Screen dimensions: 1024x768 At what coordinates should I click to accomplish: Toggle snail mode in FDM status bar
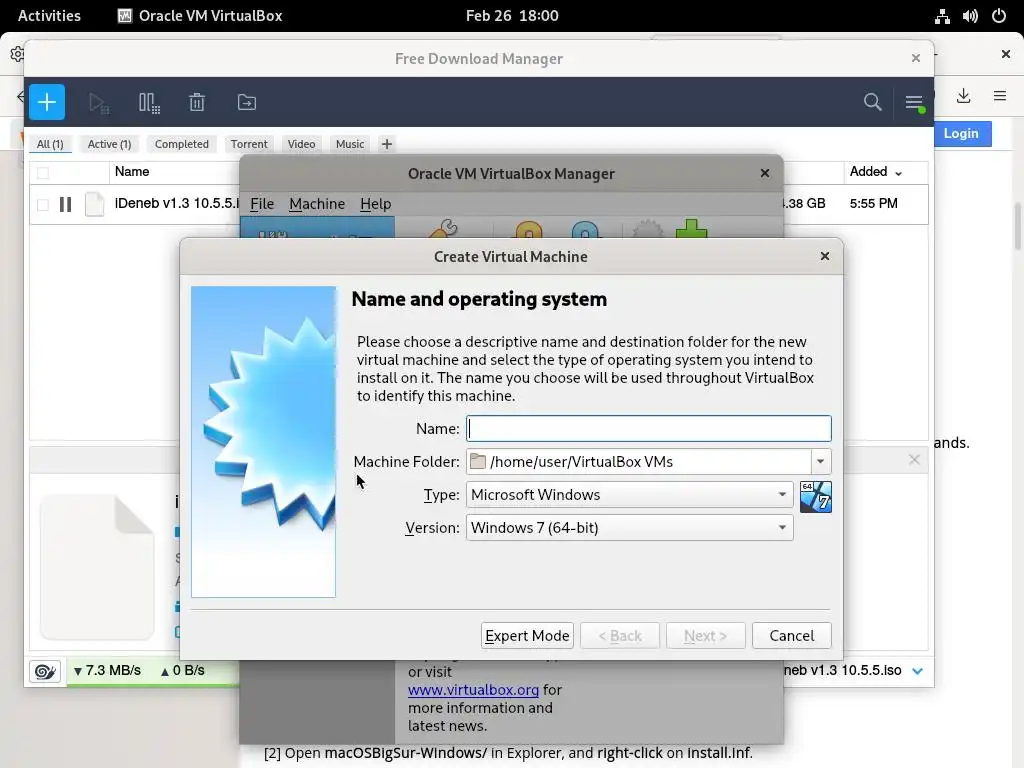[45, 671]
